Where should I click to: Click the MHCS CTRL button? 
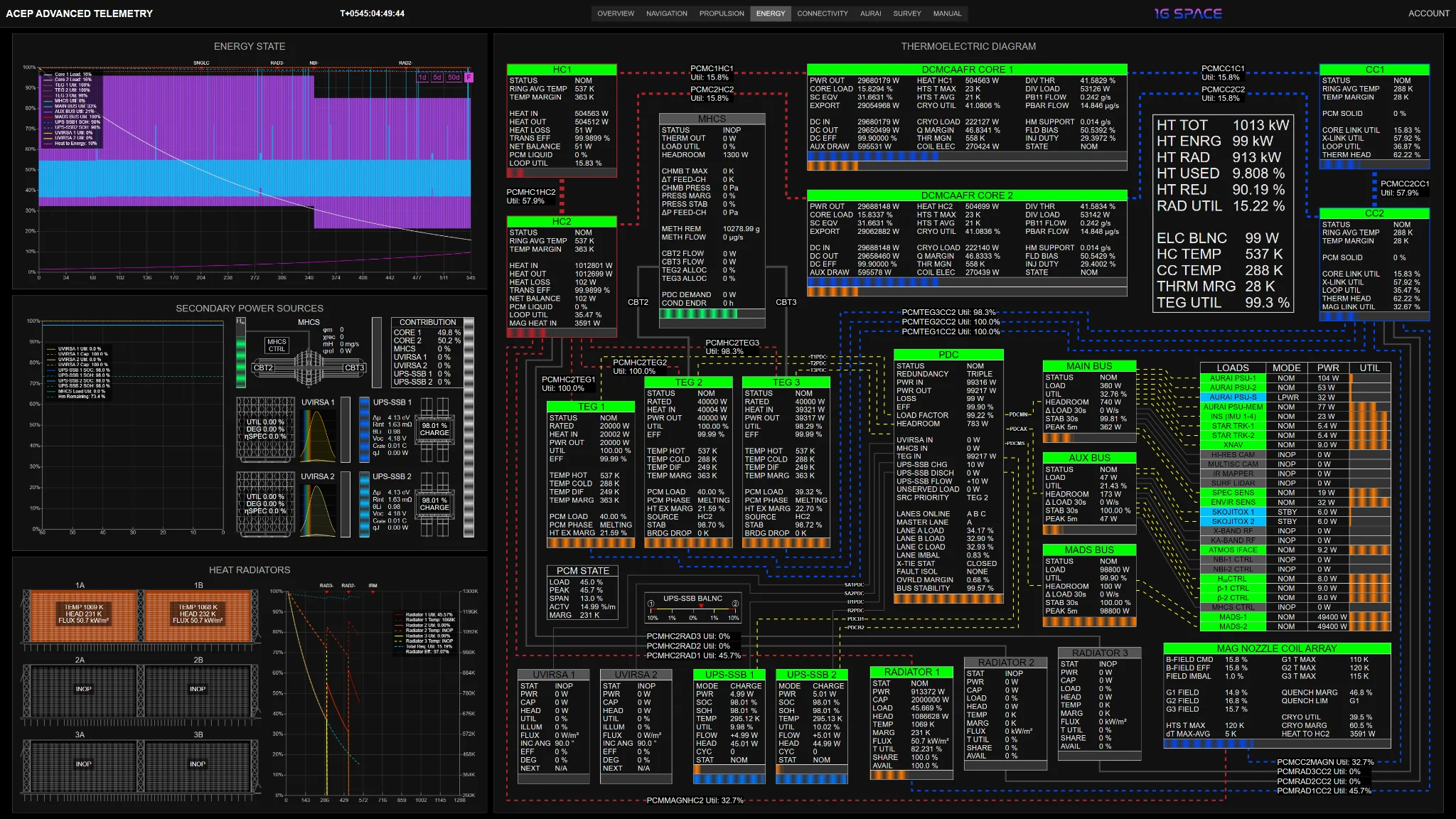click(277, 346)
